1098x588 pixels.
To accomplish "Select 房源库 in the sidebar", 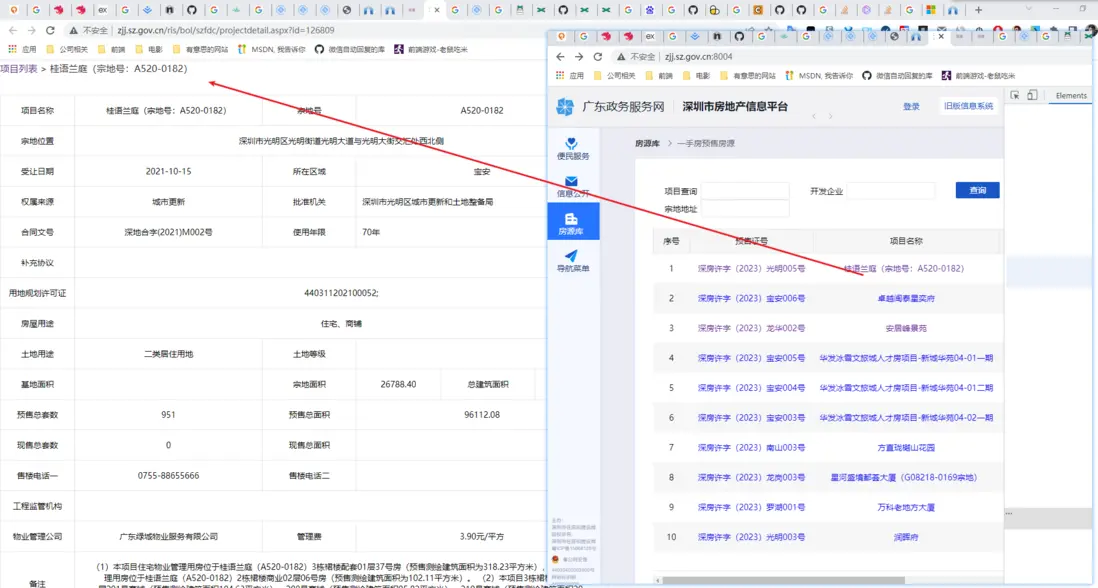I will tap(573, 221).
